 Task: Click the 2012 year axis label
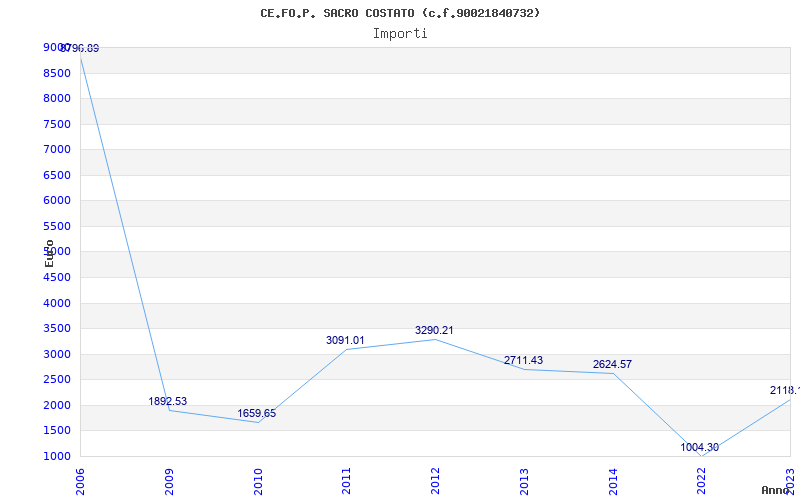(x=436, y=482)
